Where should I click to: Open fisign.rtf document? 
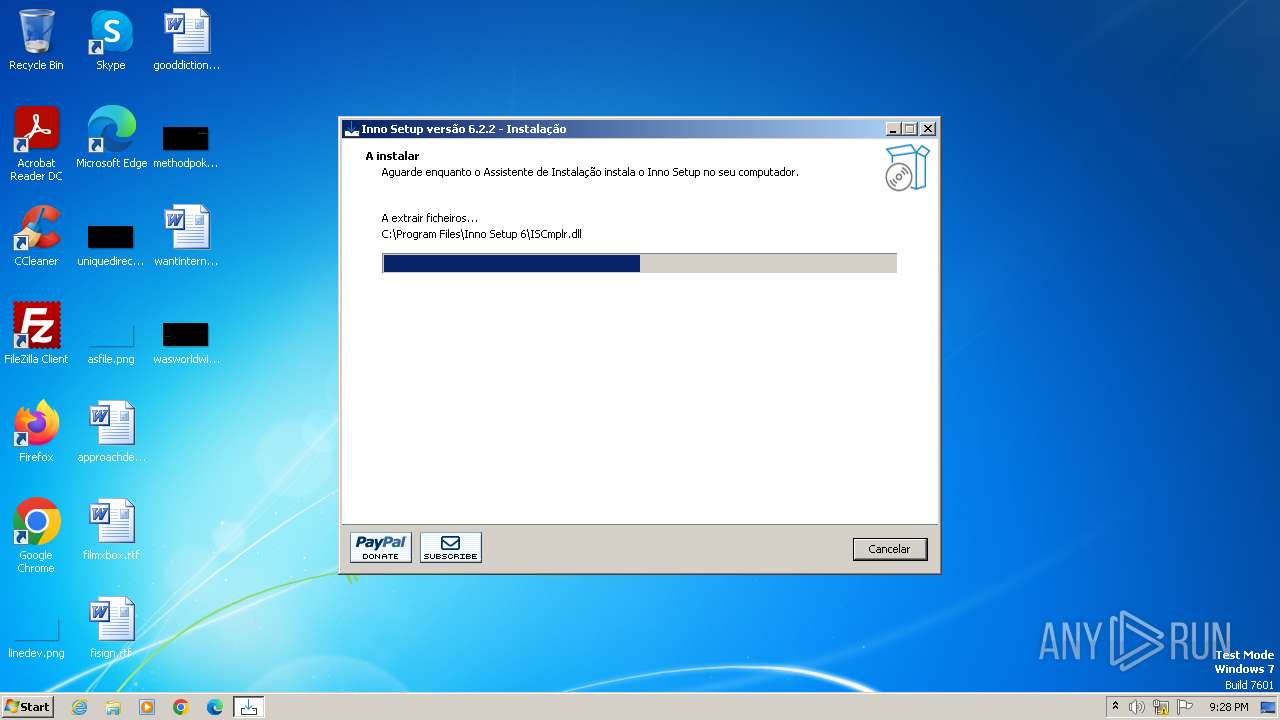[x=111, y=627]
